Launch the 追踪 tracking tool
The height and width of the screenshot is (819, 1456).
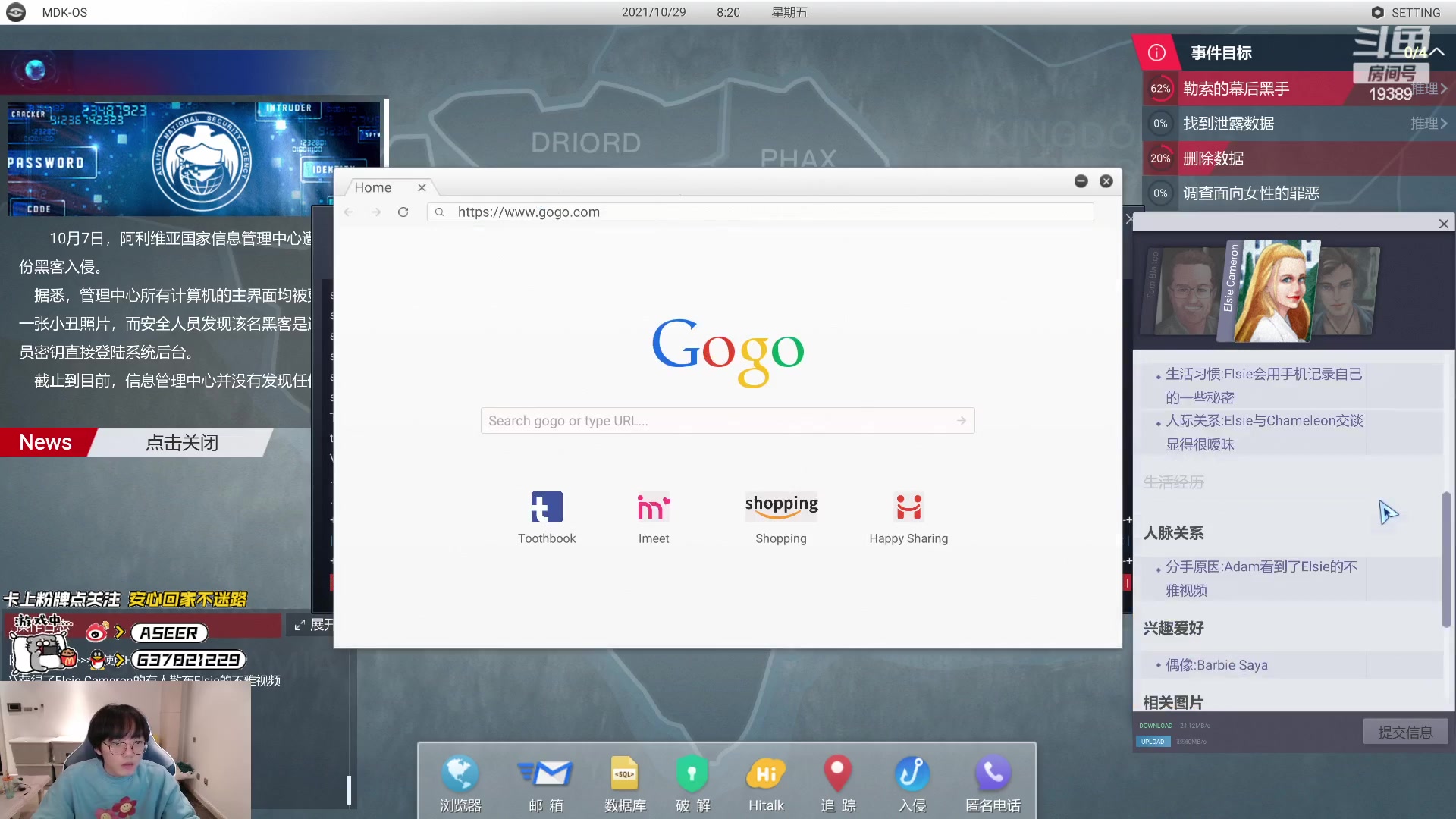tap(837, 775)
